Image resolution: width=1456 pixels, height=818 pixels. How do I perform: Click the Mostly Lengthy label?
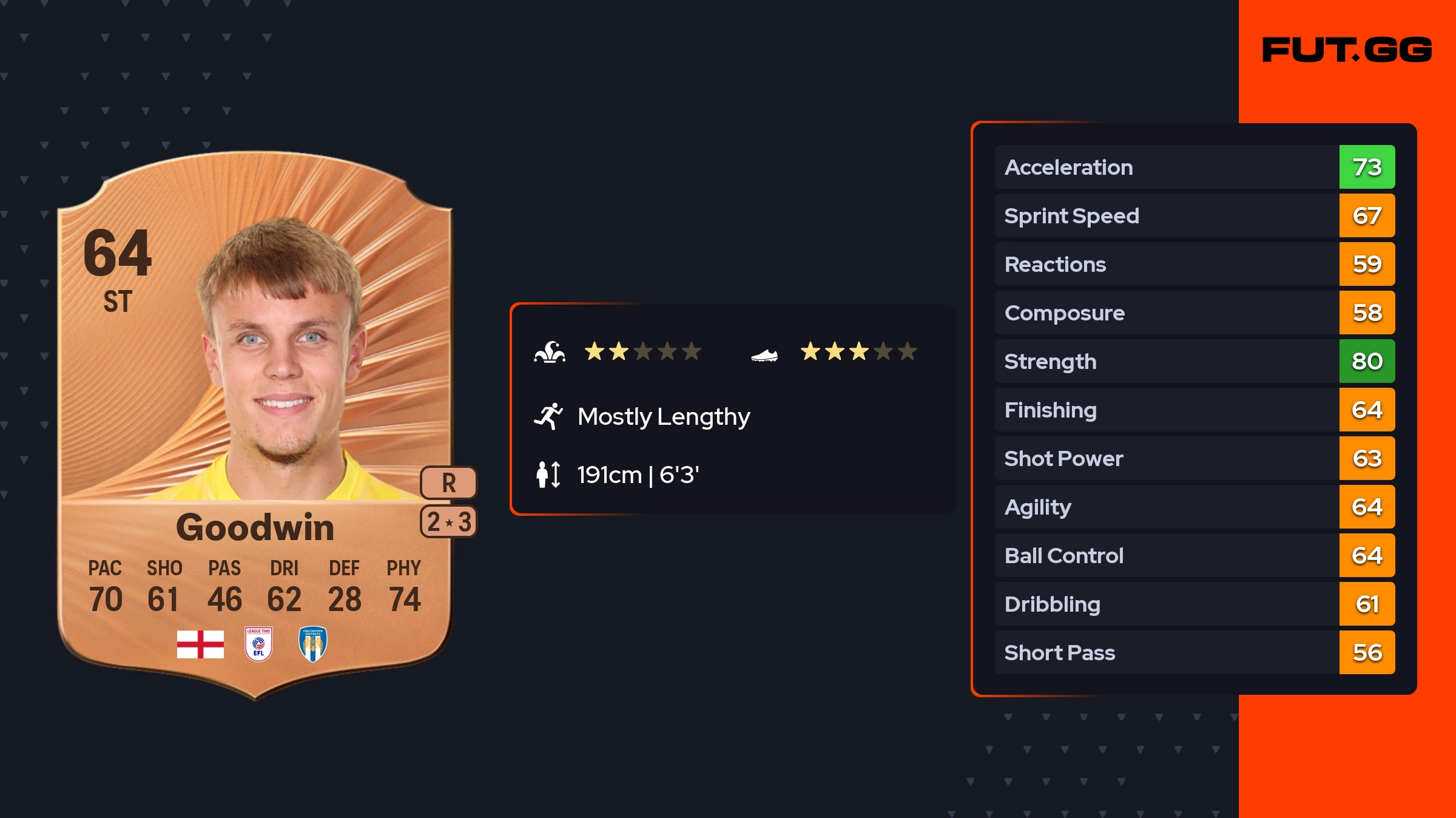[664, 416]
